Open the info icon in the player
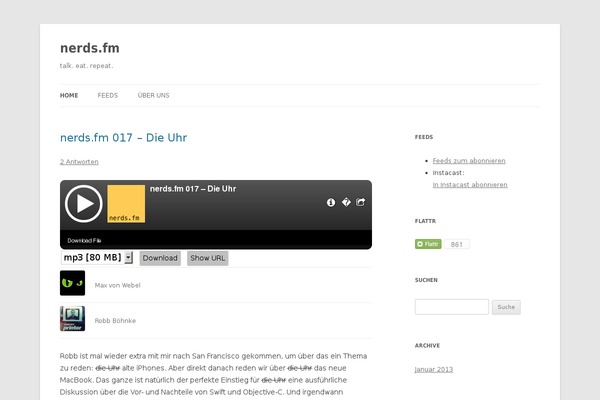 tap(331, 202)
